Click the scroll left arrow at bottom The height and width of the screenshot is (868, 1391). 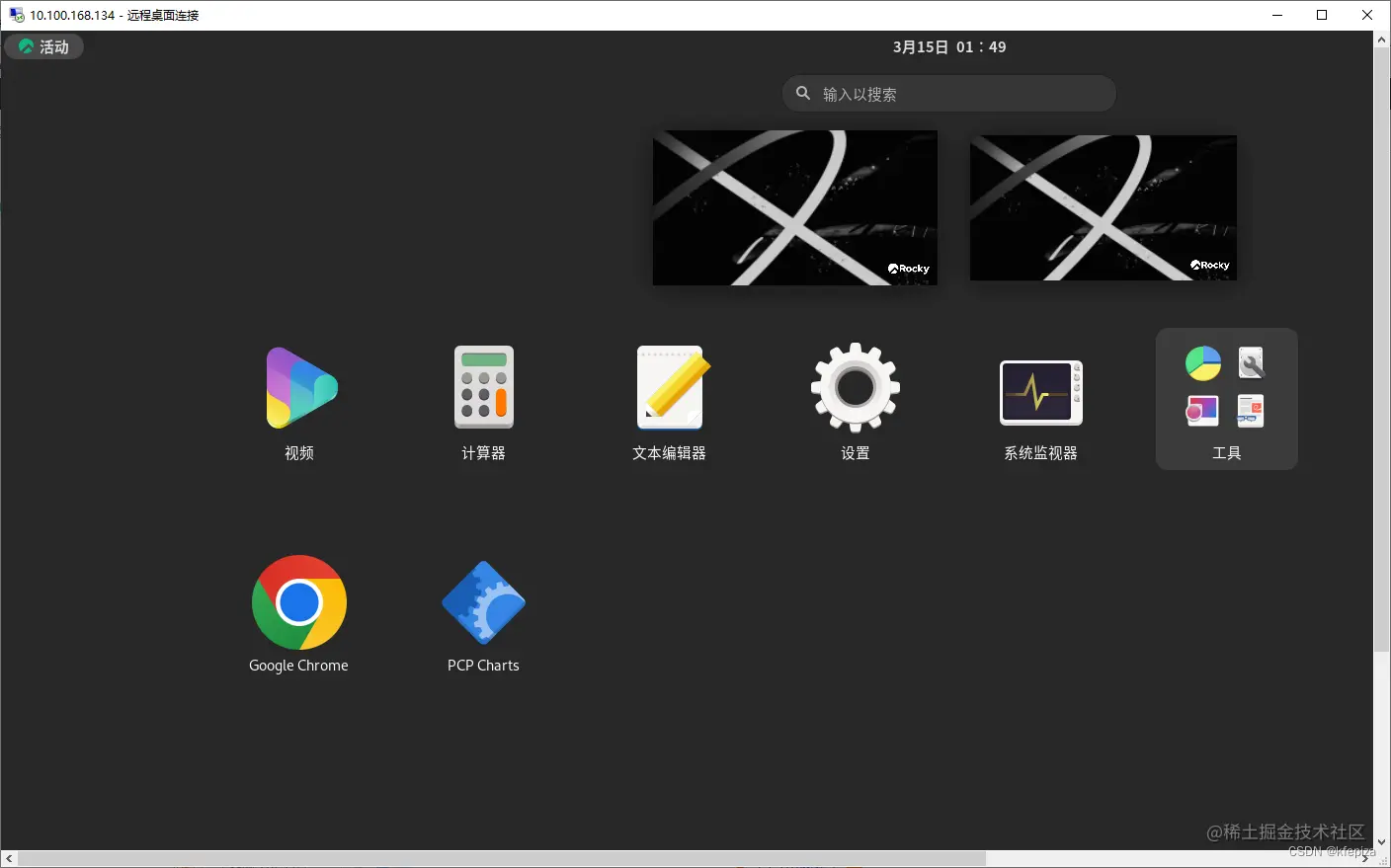9,859
